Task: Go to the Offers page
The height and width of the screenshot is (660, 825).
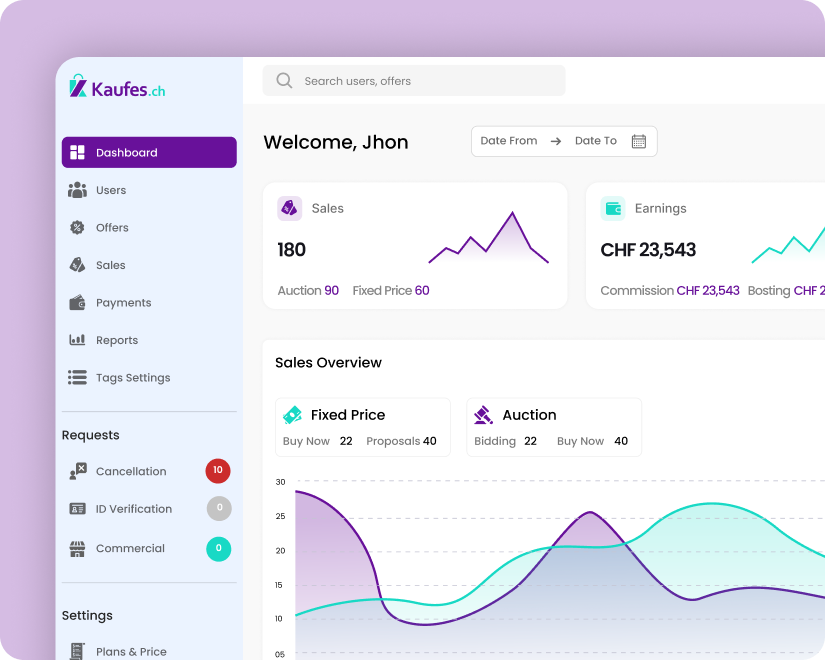Action: tap(149, 227)
